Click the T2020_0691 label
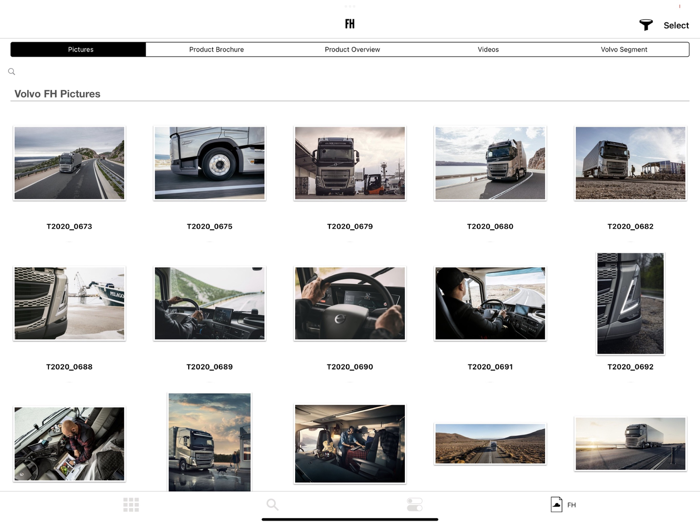 [x=490, y=367]
